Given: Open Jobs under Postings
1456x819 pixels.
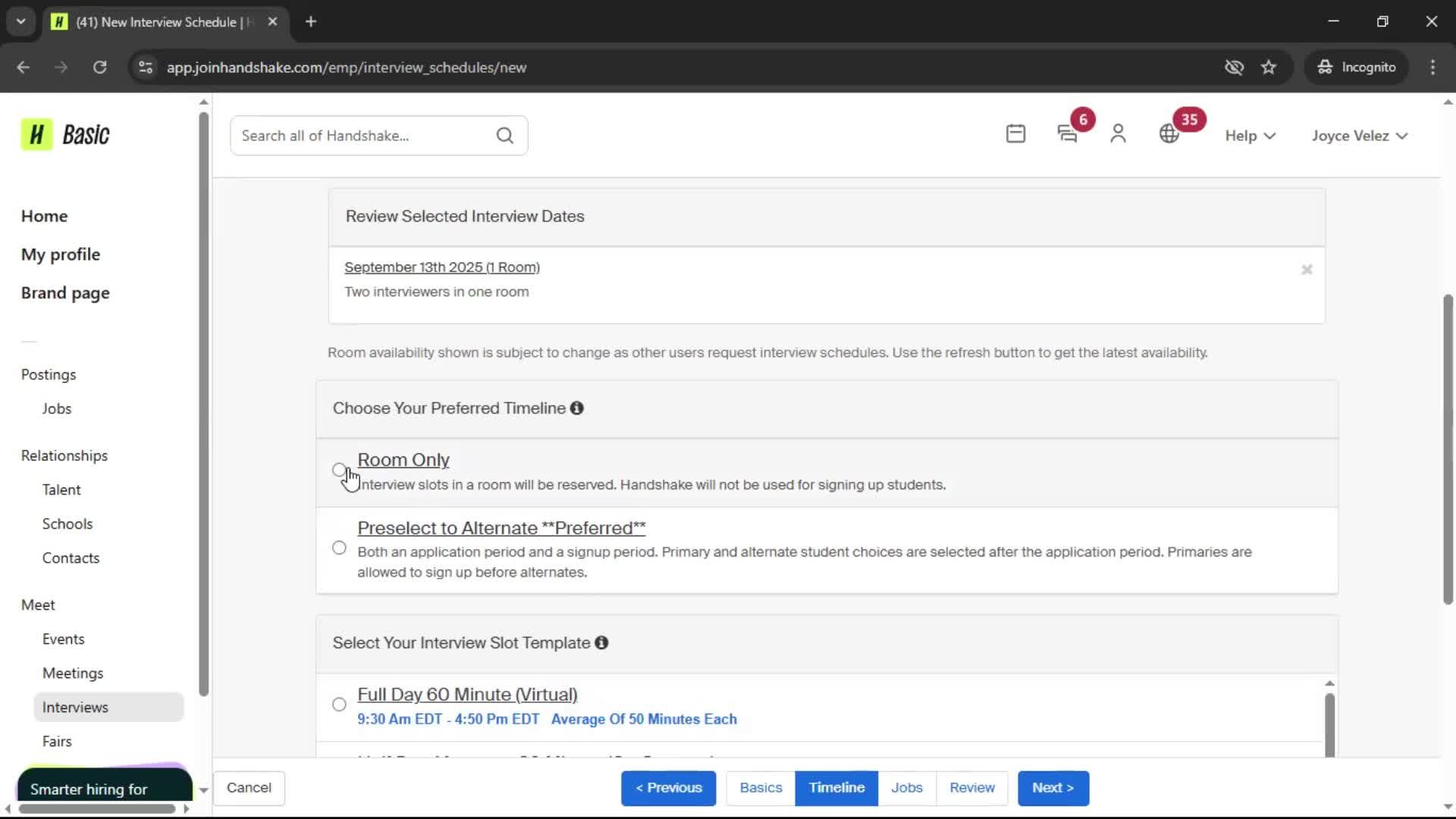Looking at the screenshot, I should (57, 409).
